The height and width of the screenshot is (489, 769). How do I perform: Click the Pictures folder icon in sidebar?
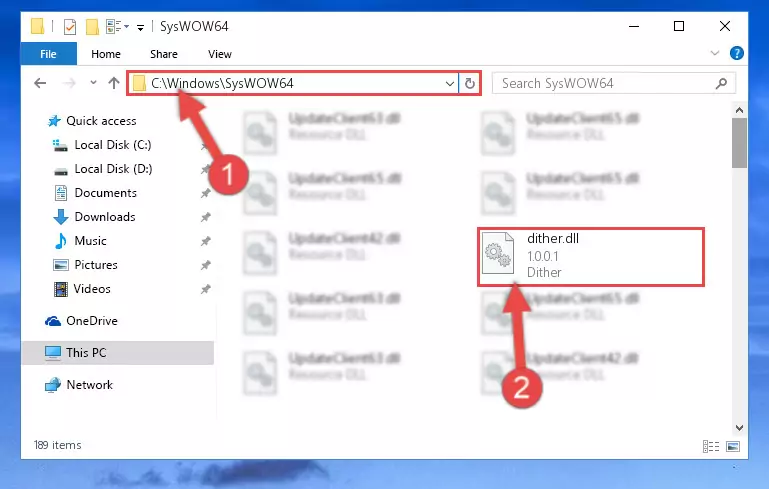tap(60, 265)
